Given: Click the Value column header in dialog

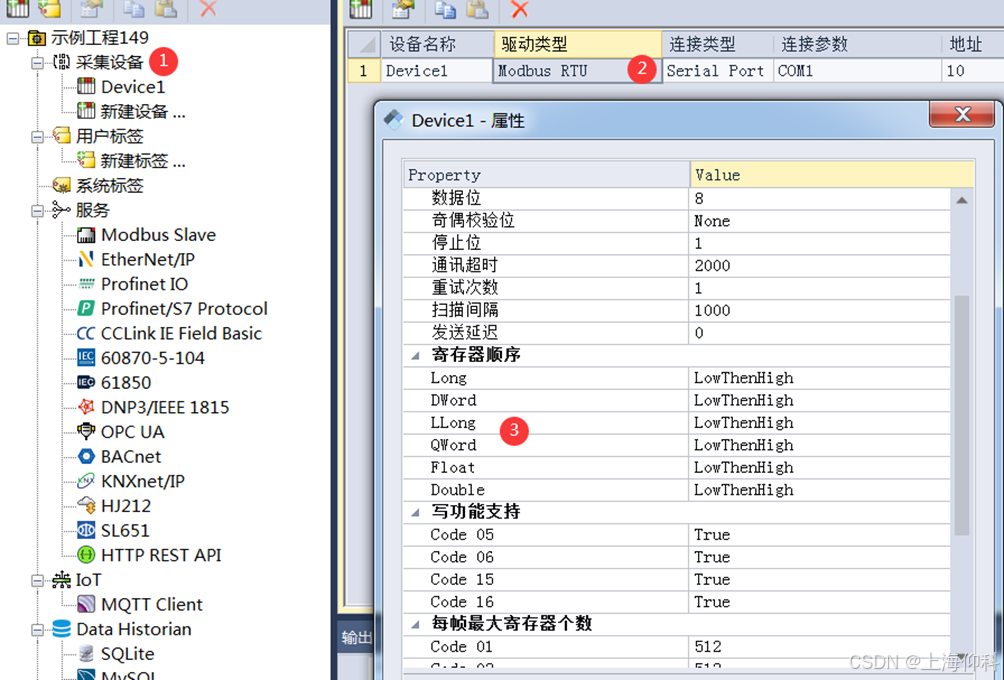Looking at the screenshot, I should pos(832,175).
